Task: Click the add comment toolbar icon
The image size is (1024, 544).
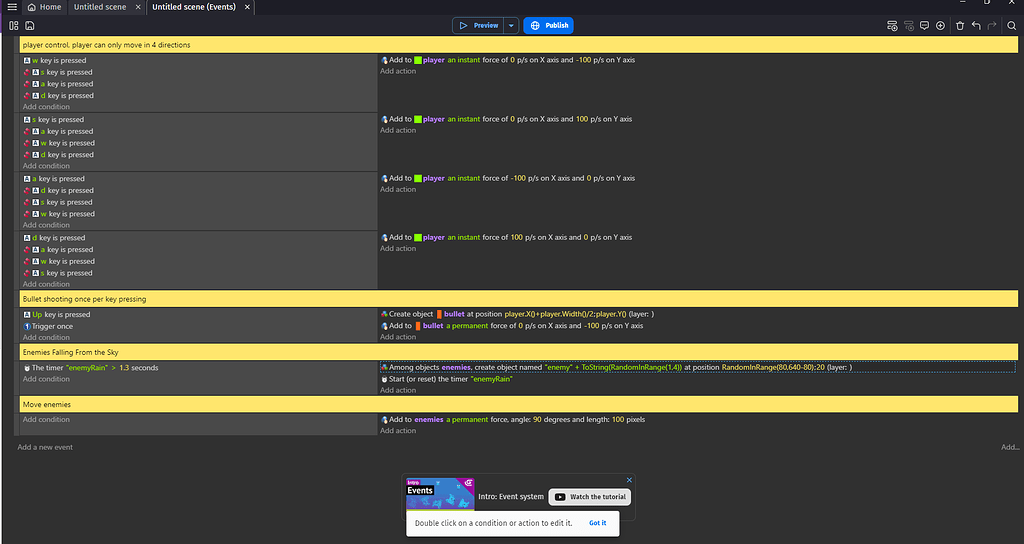Action: [x=925, y=25]
